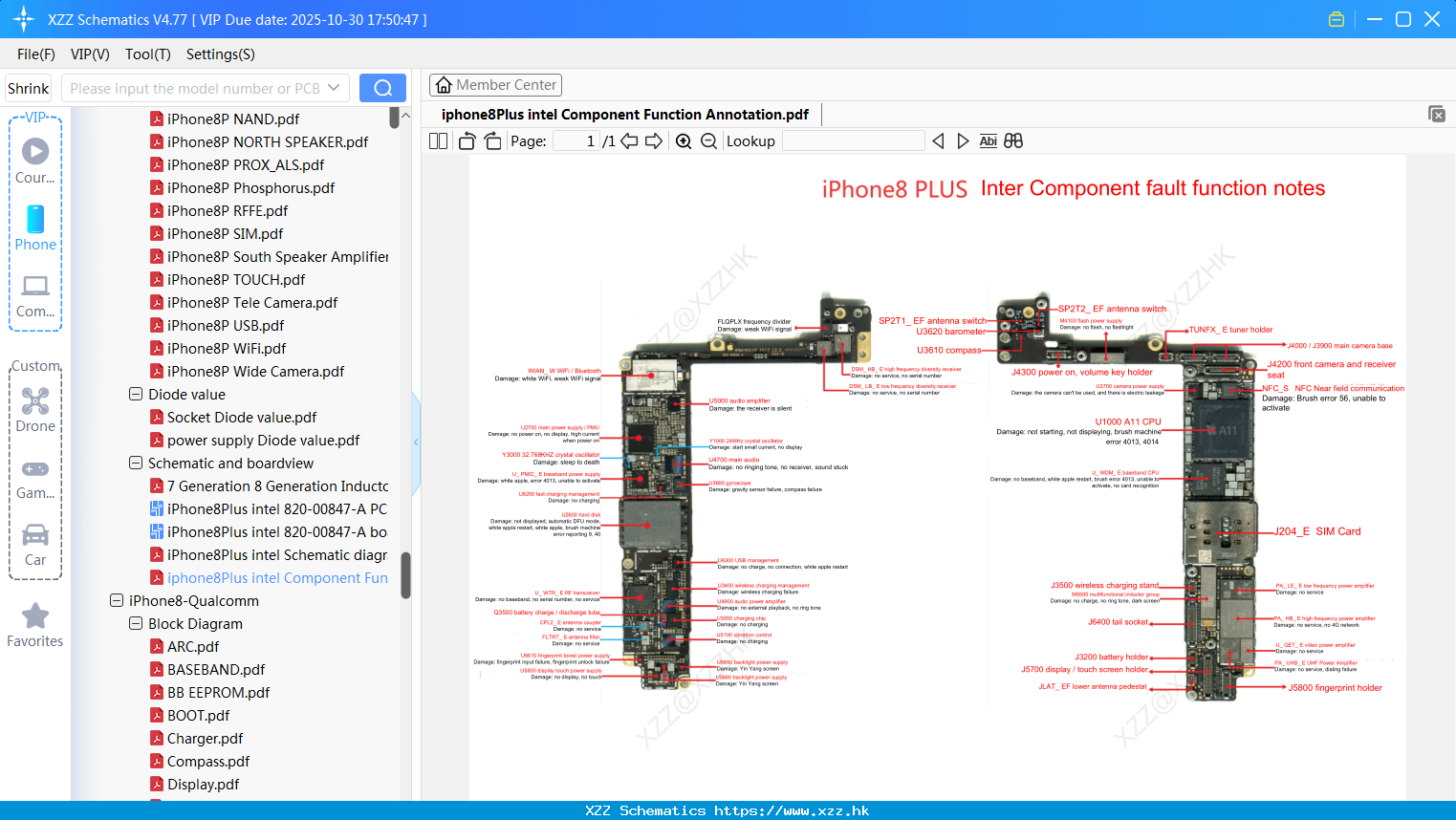Select the Component Function Annotation.pdf tab
Screen dimensions: 1456x820
pyautogui.click(x=625, y=114)
